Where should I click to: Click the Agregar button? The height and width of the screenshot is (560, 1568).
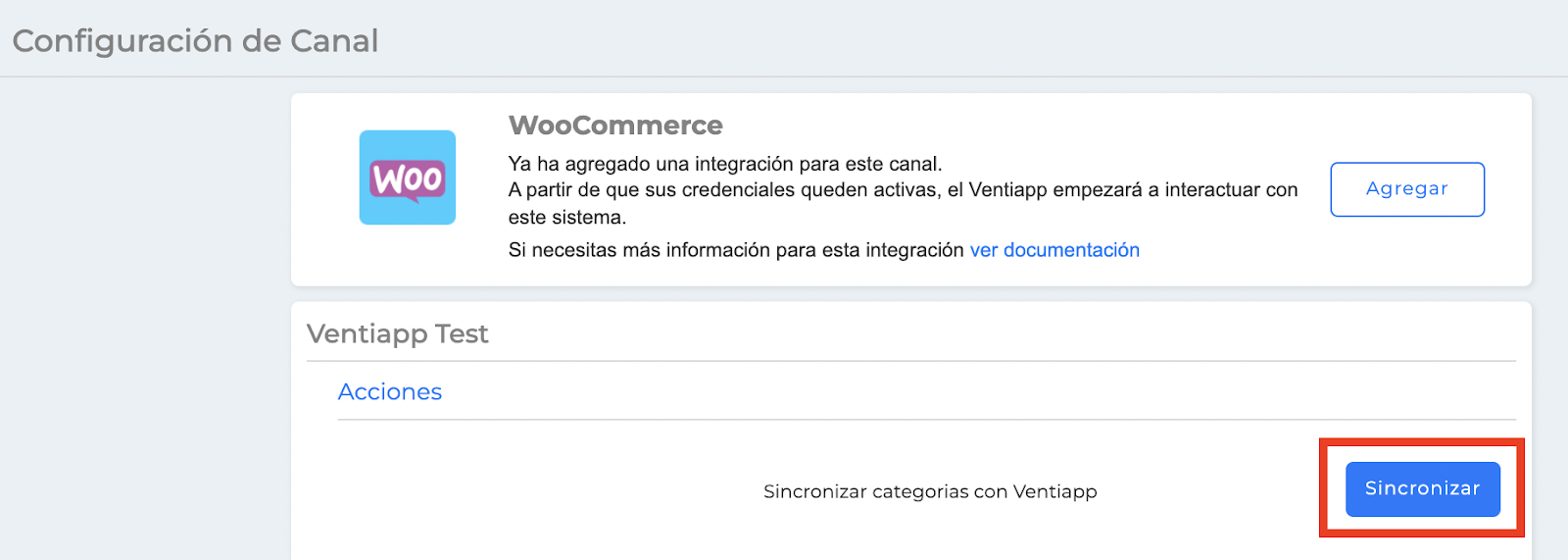1407,189
